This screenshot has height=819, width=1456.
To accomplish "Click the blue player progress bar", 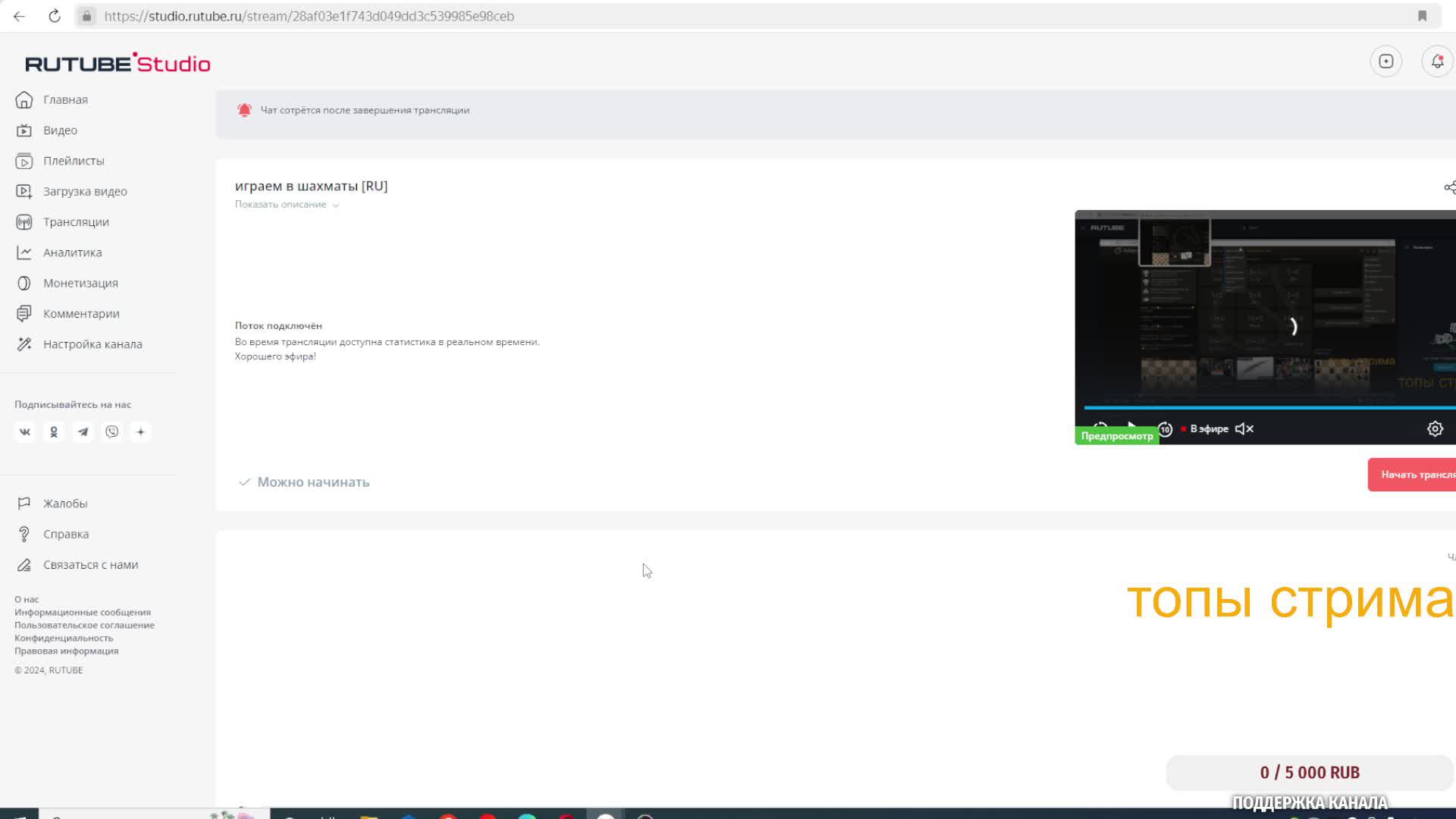I will 1266,407.
